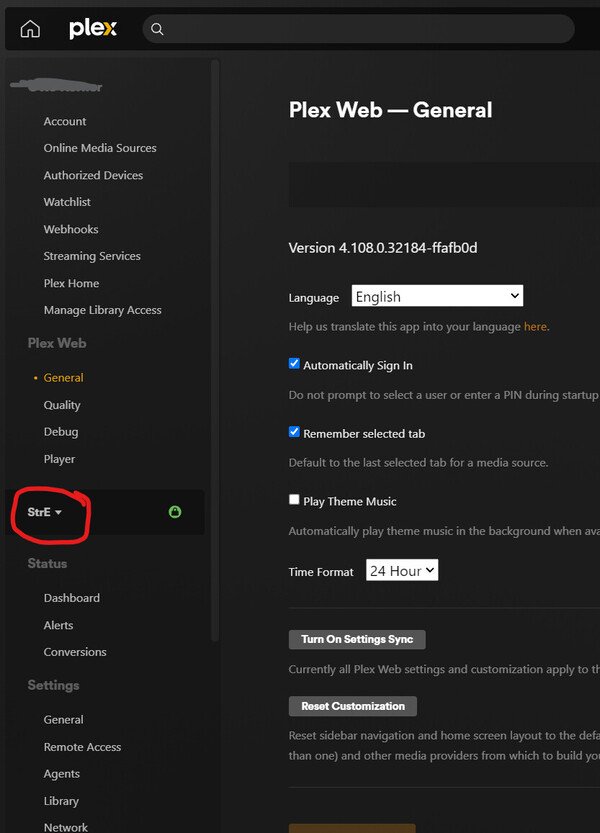
Task: Open Library settings in sidebar
Action: coord(61,801)
